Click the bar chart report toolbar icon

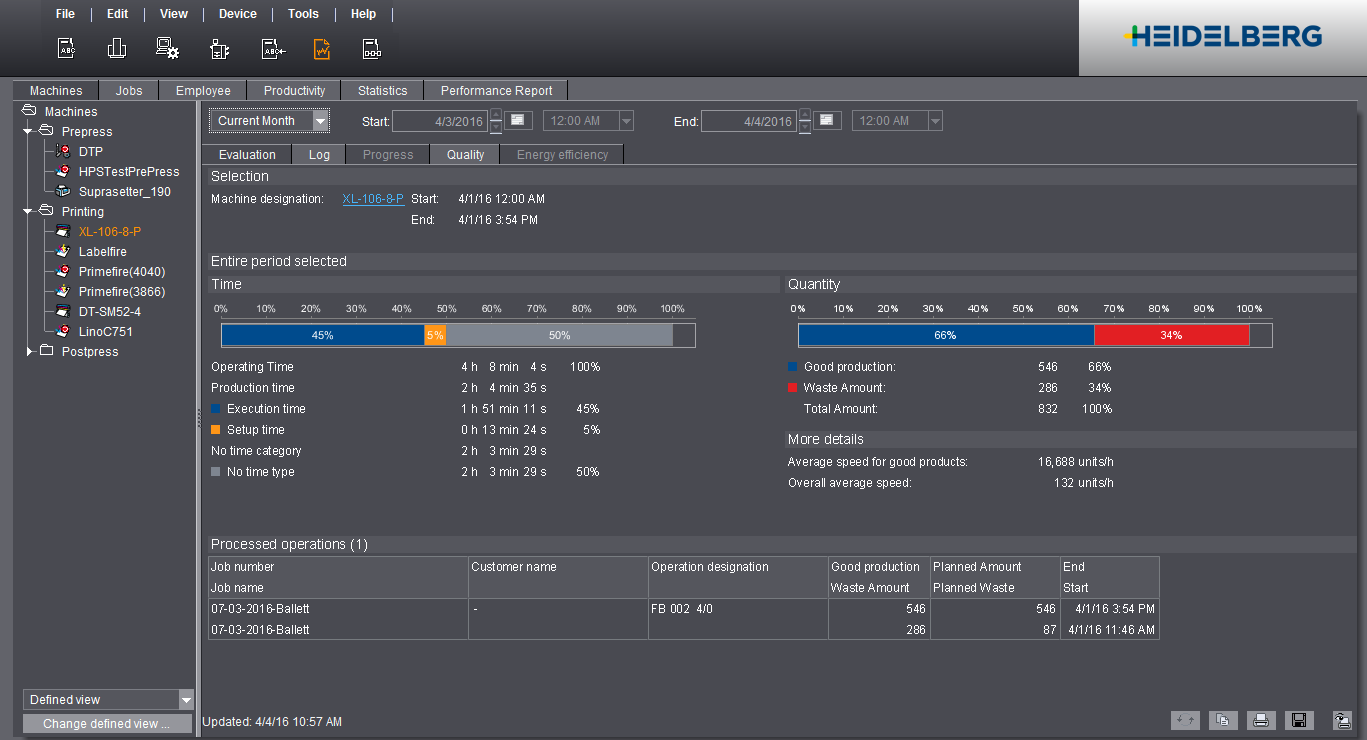[116, 47]
